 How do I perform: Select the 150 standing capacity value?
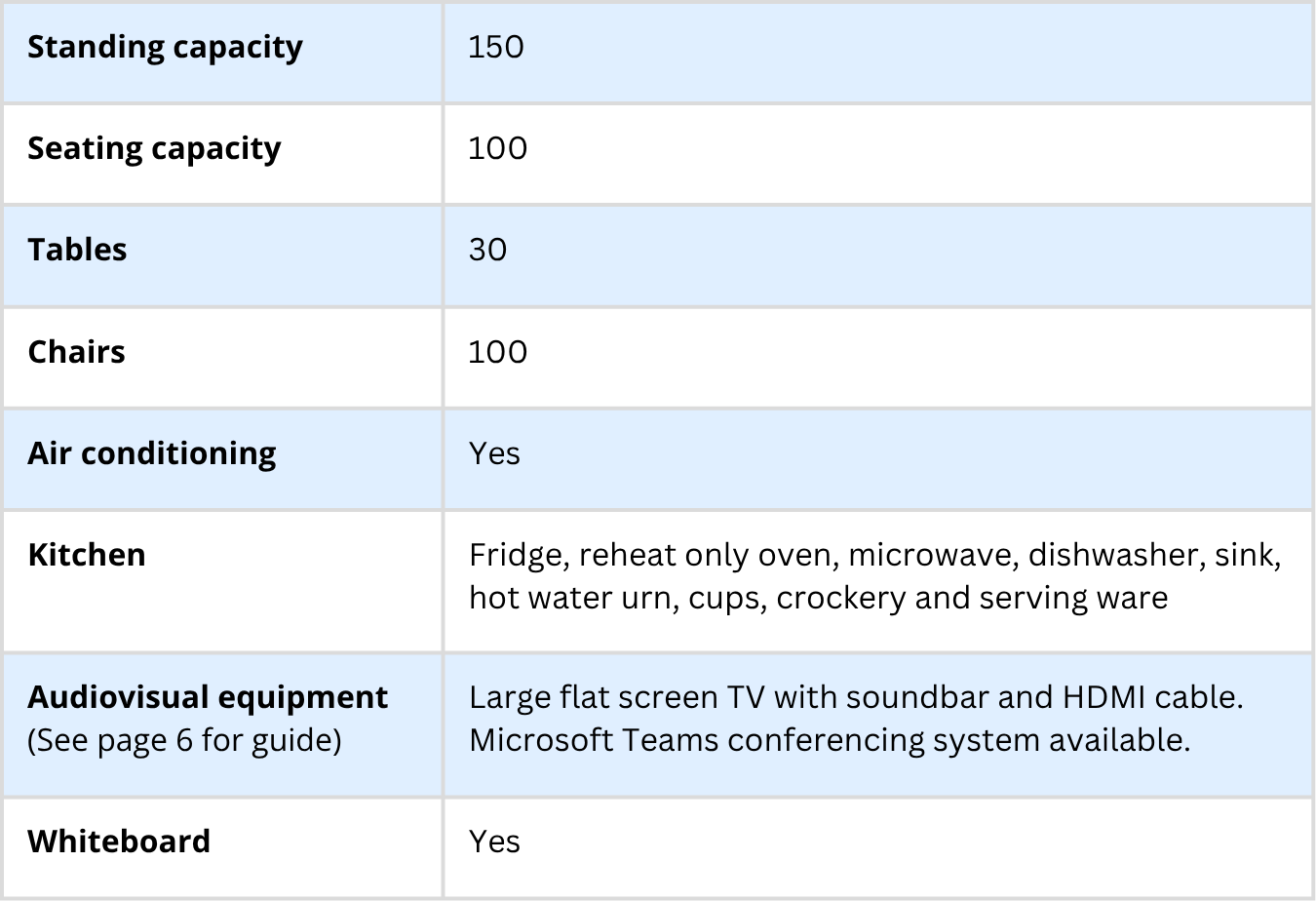495,48
